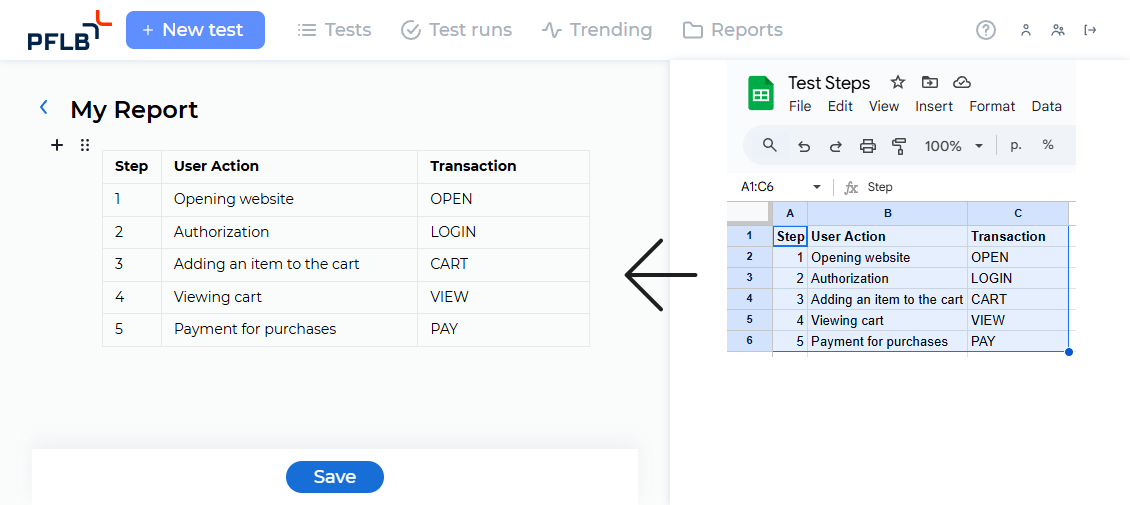The image size is (1130, 505).
Task: Click the New test button
Action: point(195,30)
